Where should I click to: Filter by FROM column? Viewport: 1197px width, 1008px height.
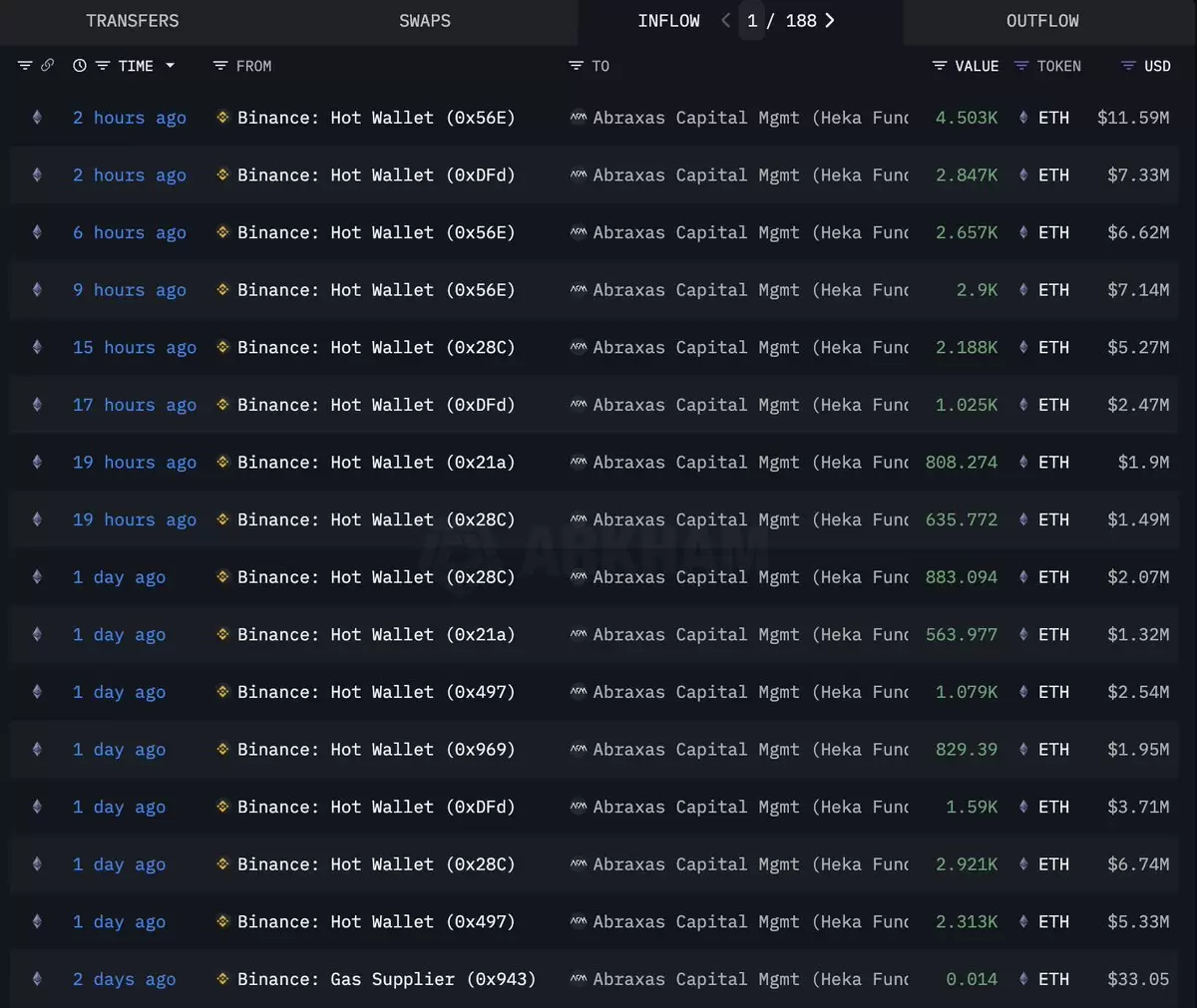220,66
